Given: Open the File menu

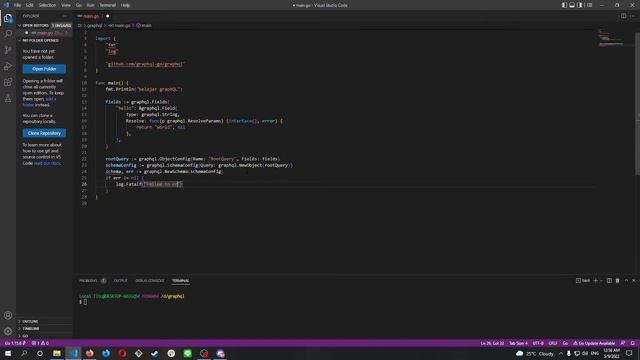Looking at the screenshot, I should point(18,5).
